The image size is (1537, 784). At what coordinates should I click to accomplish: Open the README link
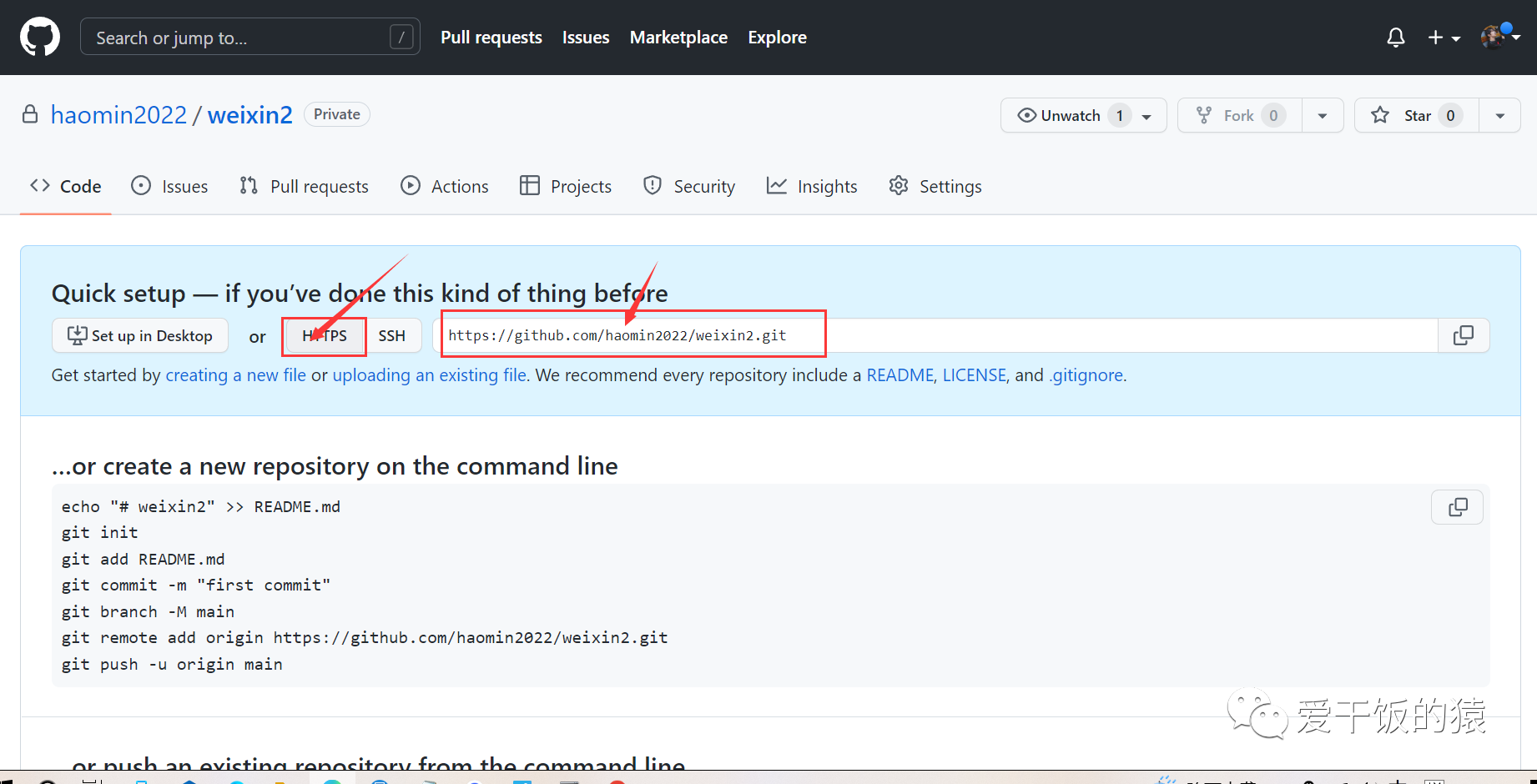click(x=900, y=375)
